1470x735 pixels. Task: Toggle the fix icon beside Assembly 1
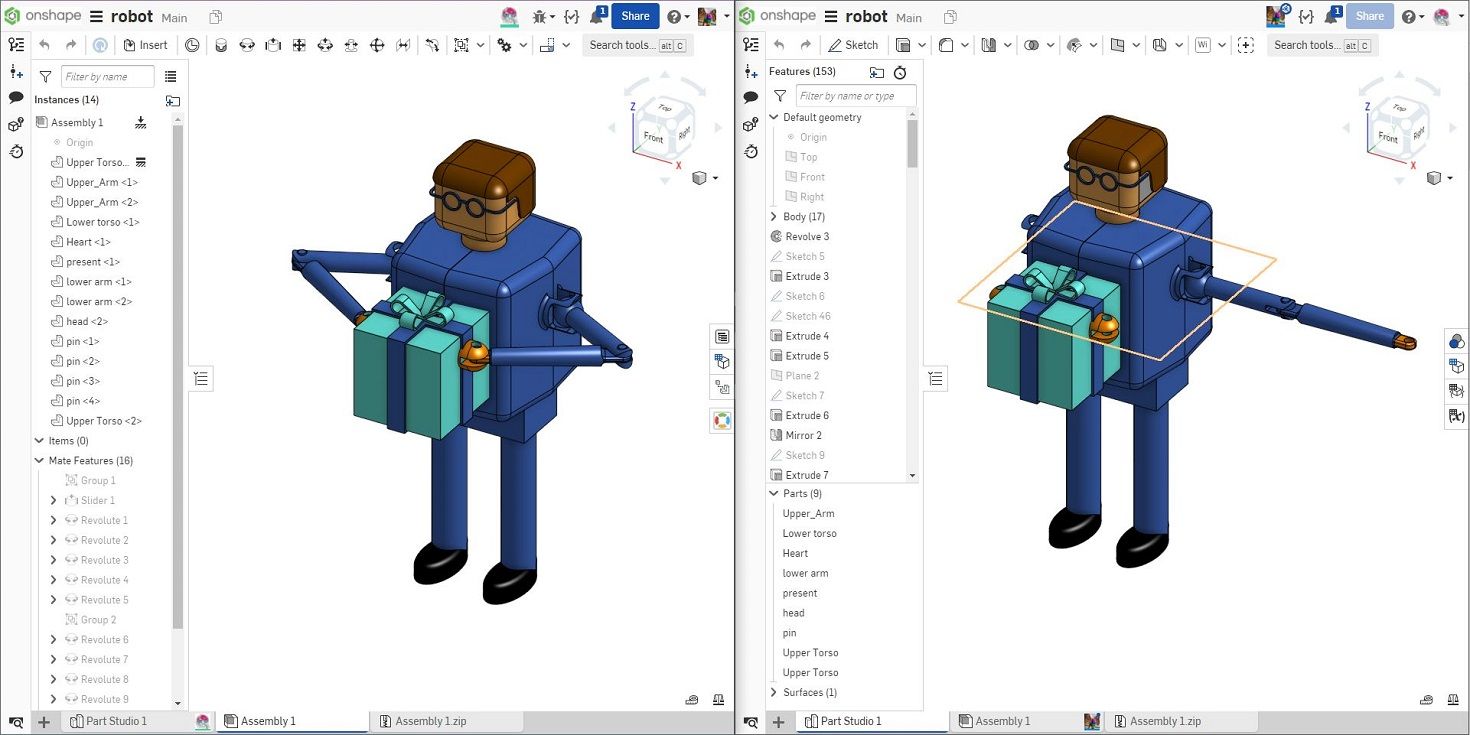coord(141,122)
